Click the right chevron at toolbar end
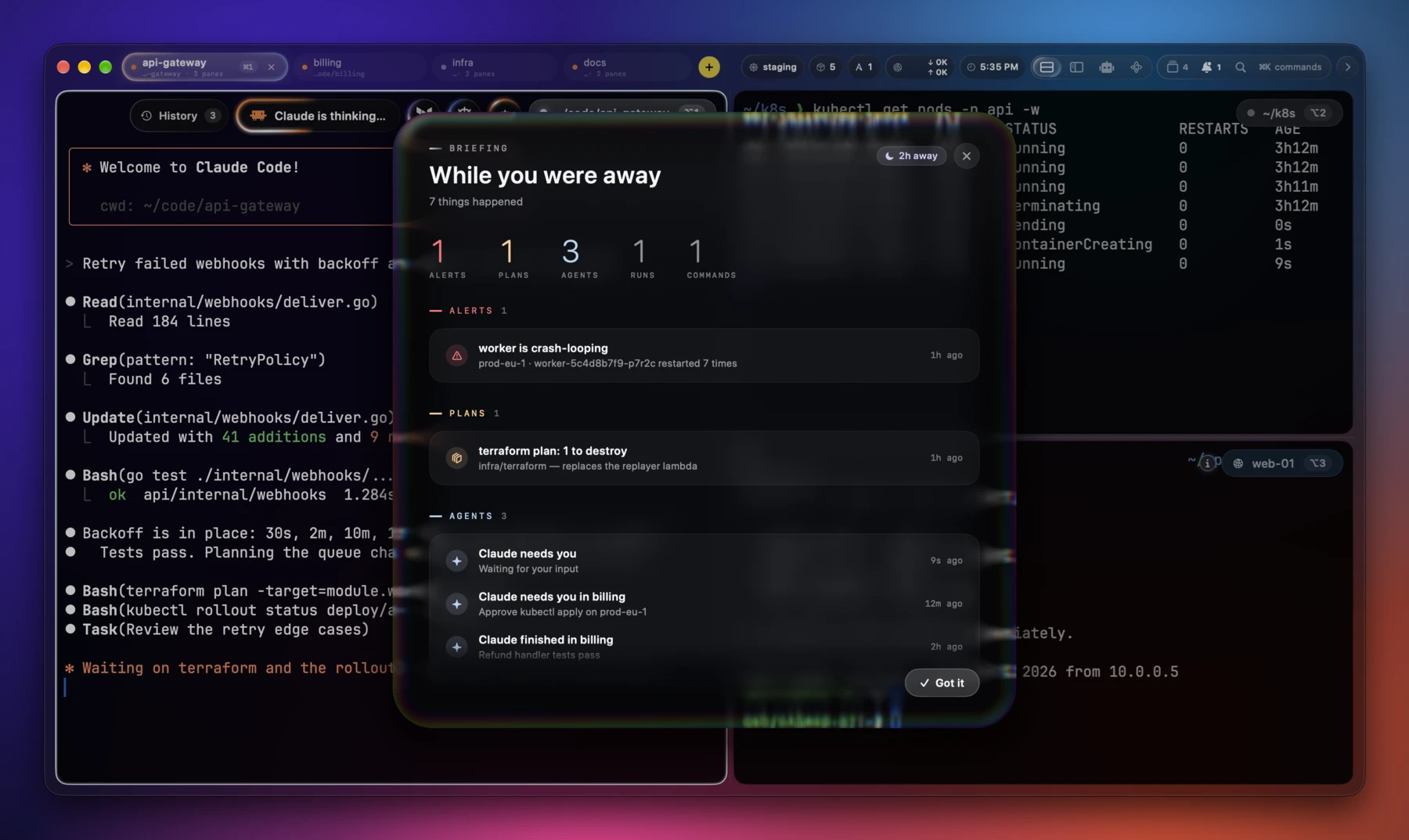 1347,67
